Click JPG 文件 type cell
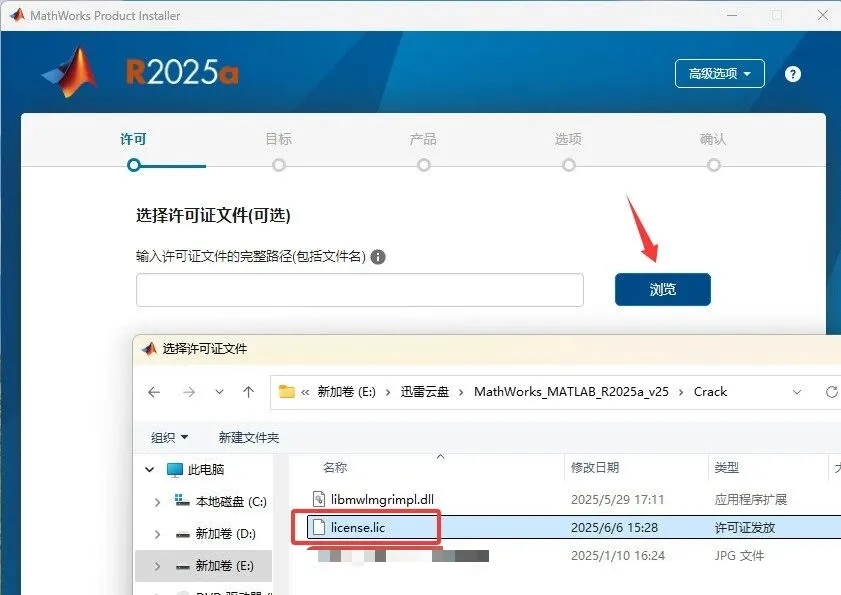Viewport: 841px width, 595px height. click(739, 555)
